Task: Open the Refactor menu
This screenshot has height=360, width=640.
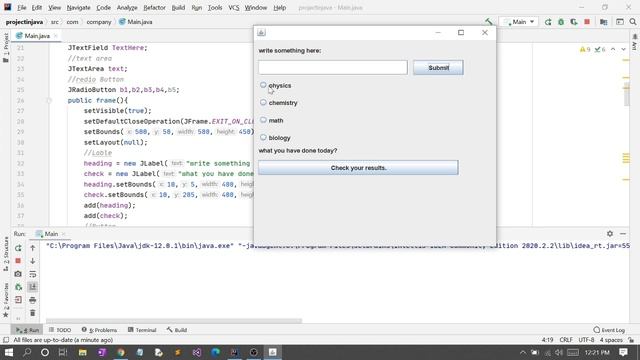Action: pos(154,7)
